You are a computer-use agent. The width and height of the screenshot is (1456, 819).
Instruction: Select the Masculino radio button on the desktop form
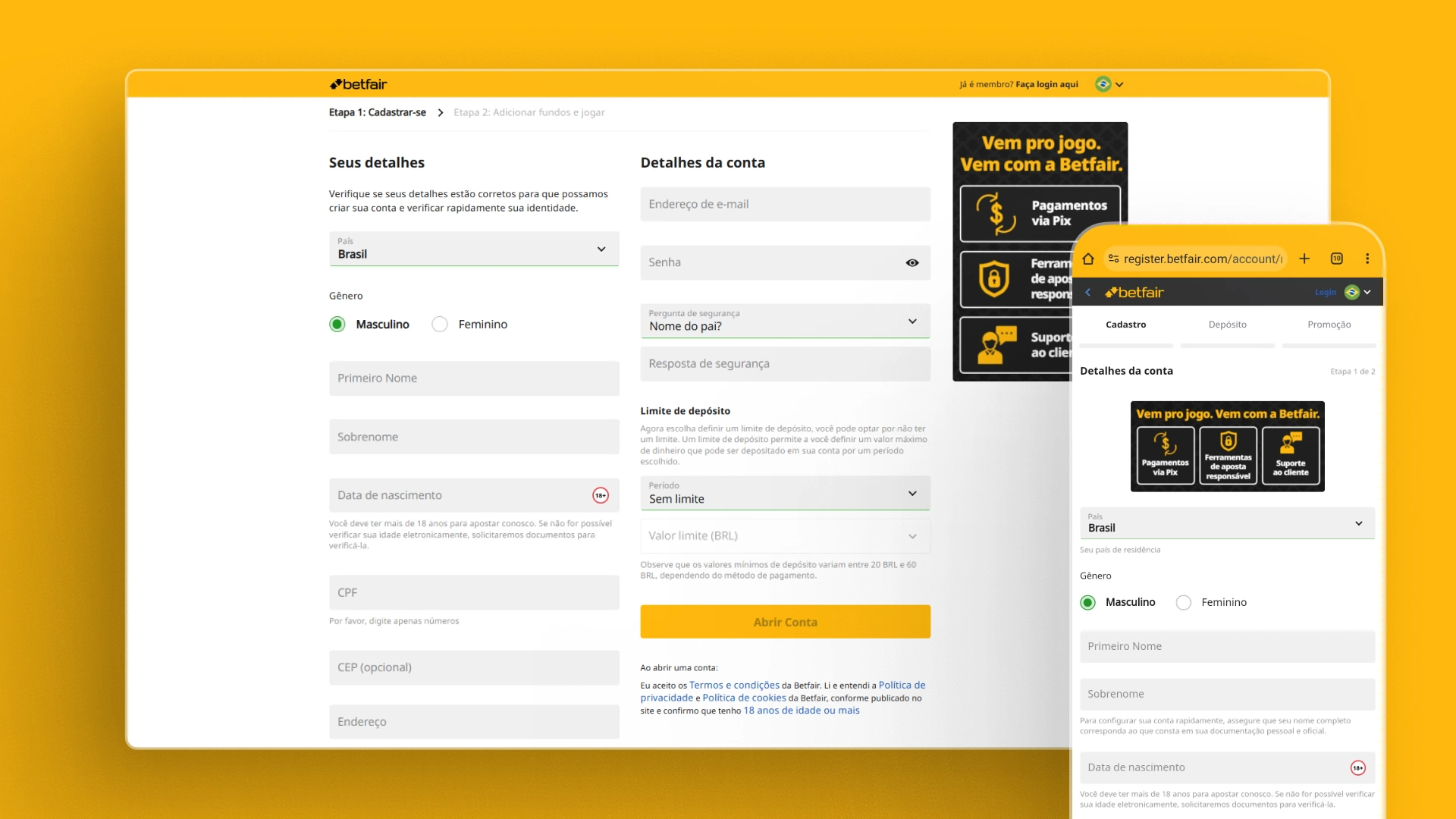[x=337, y=325]
